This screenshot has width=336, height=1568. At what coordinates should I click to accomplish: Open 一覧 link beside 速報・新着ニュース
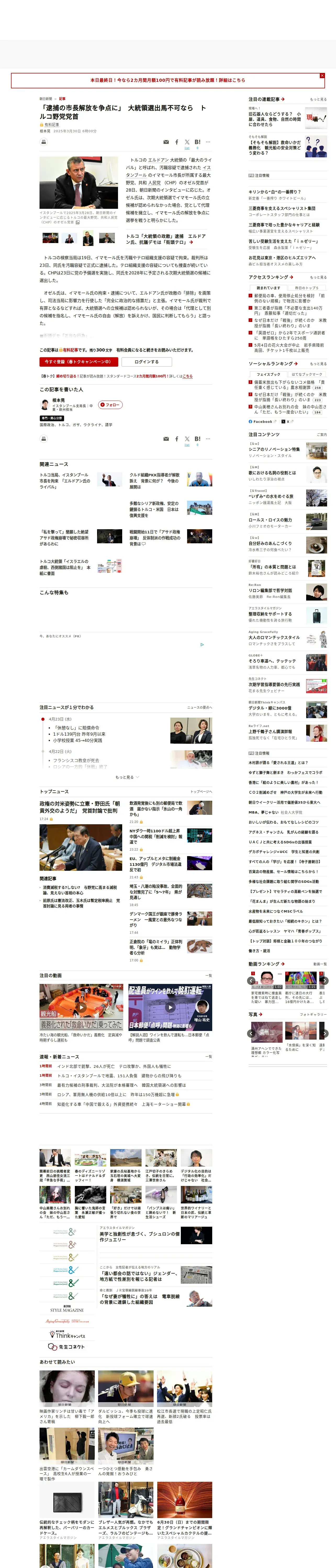[x=209, y=1057]
